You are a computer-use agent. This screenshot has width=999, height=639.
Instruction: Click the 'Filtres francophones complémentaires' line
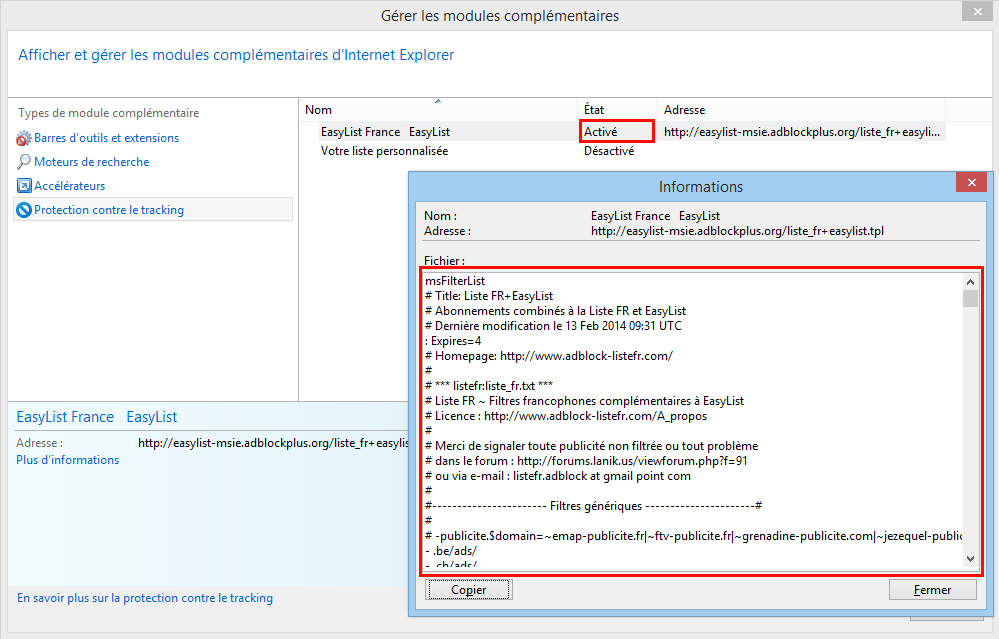(584, 401)
